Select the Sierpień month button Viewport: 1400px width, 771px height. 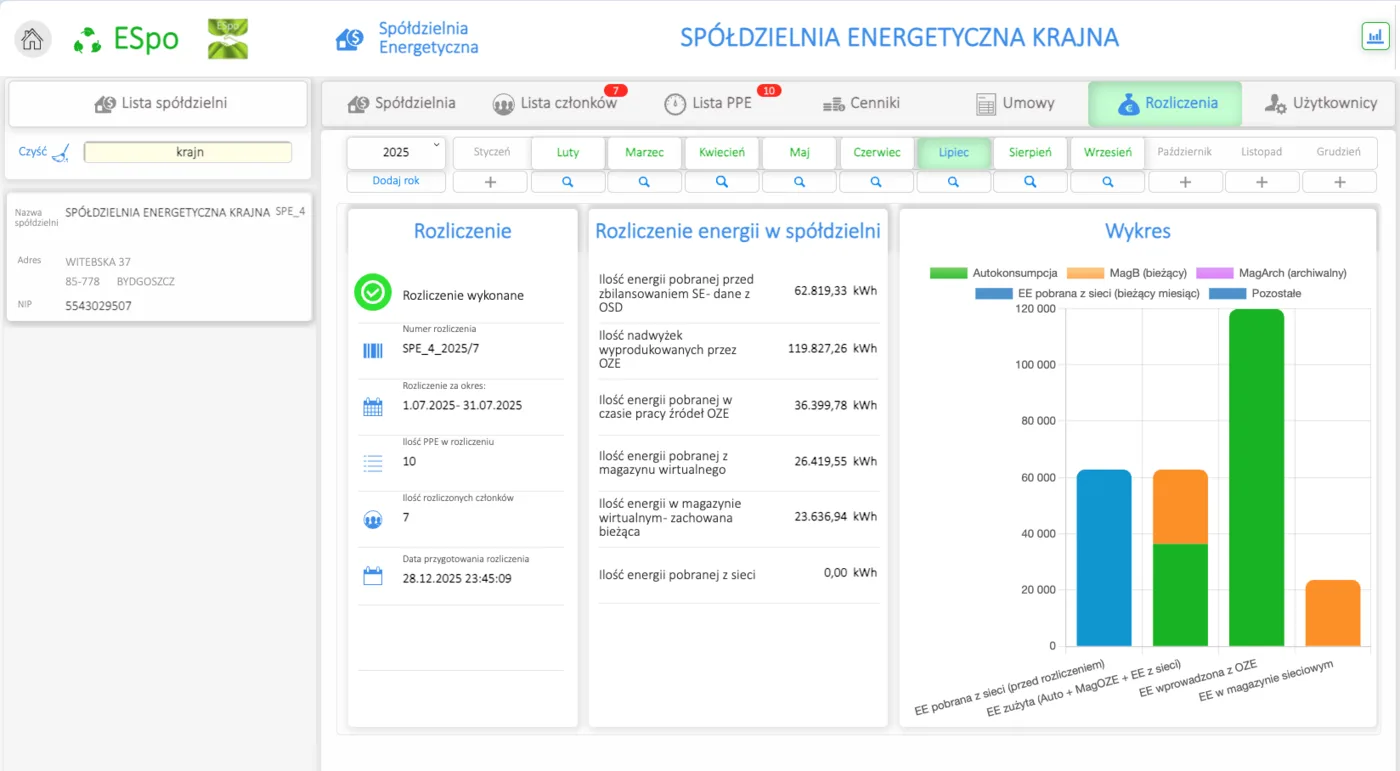[1031, 153]
